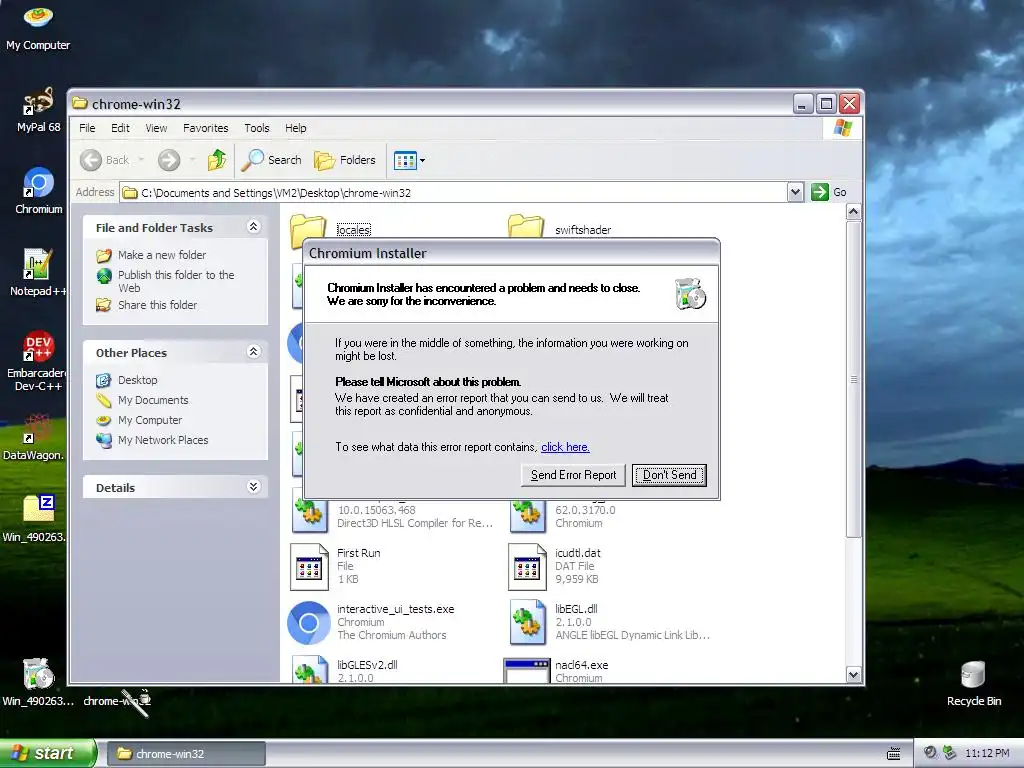Screen dimensions: 1024x768
Task: Select the Notepad++ desktop shortcut
Action: tap(38, 273)
